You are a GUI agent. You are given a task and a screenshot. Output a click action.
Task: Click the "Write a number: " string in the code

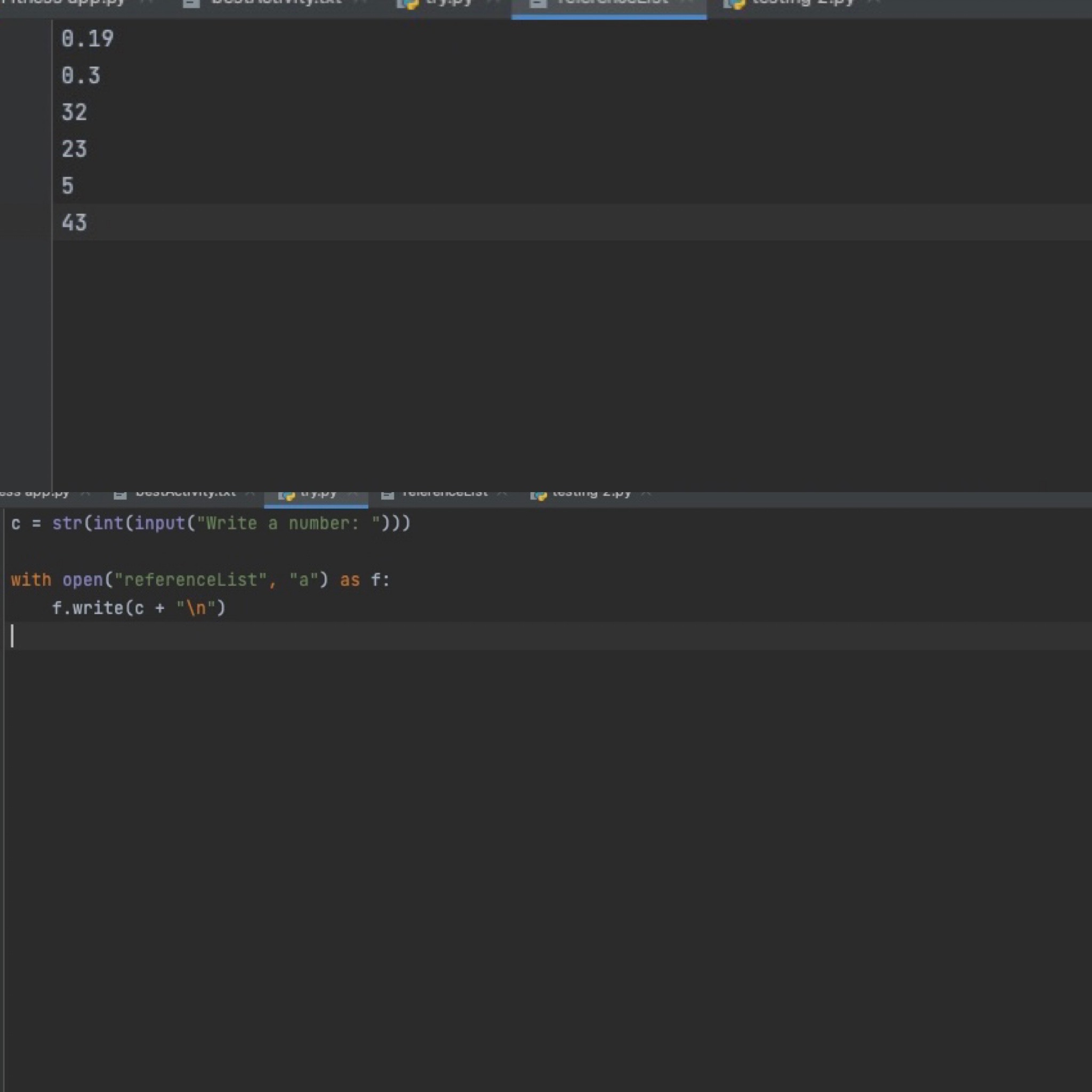[288, 524]
